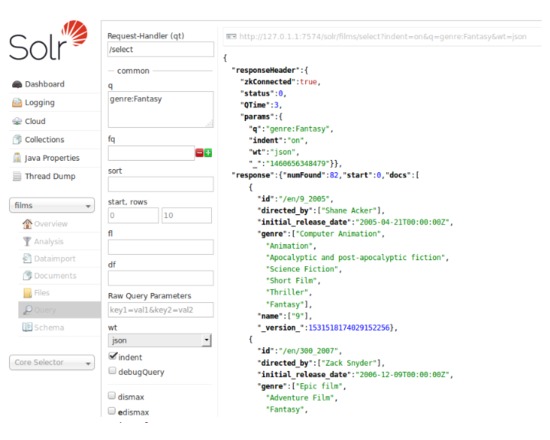Viewport: 550px width, 440px height.
Task: Click the Cloud icon in sidebar
Action: [x=17, y=121]
